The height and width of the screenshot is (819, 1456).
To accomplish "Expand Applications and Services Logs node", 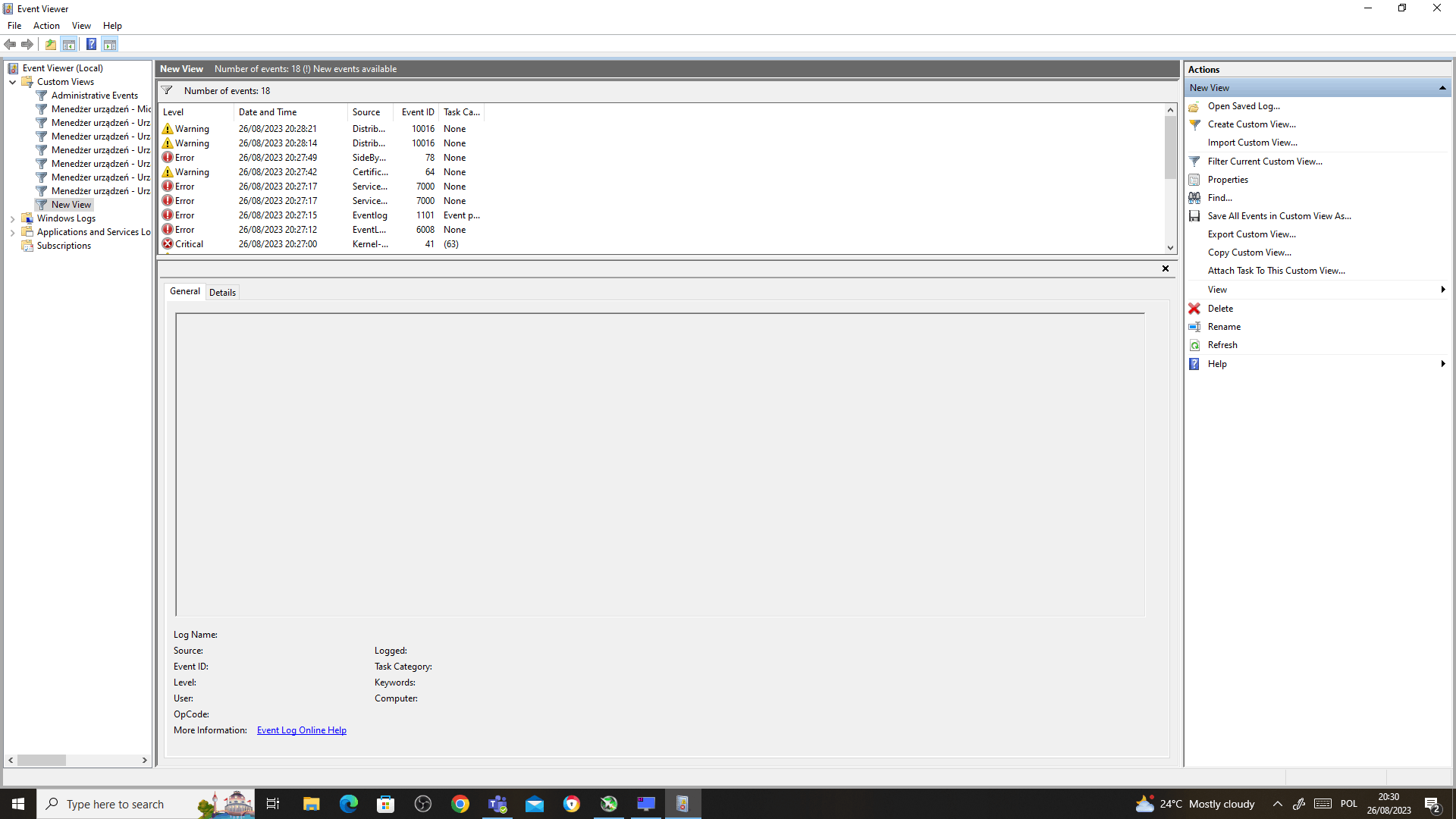I will 13,232.
